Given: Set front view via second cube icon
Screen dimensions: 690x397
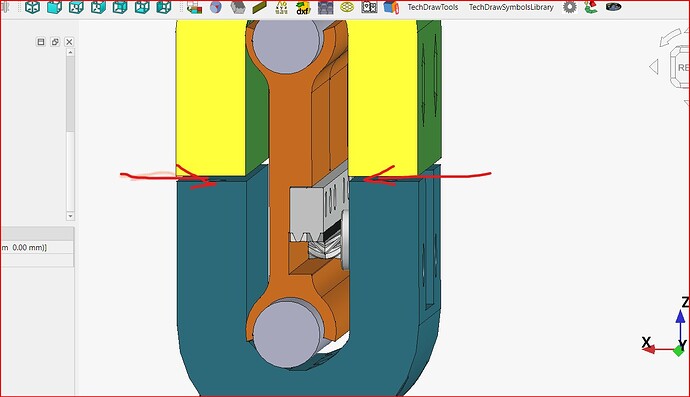Looking at the screenshot, I should pos(54,7).
